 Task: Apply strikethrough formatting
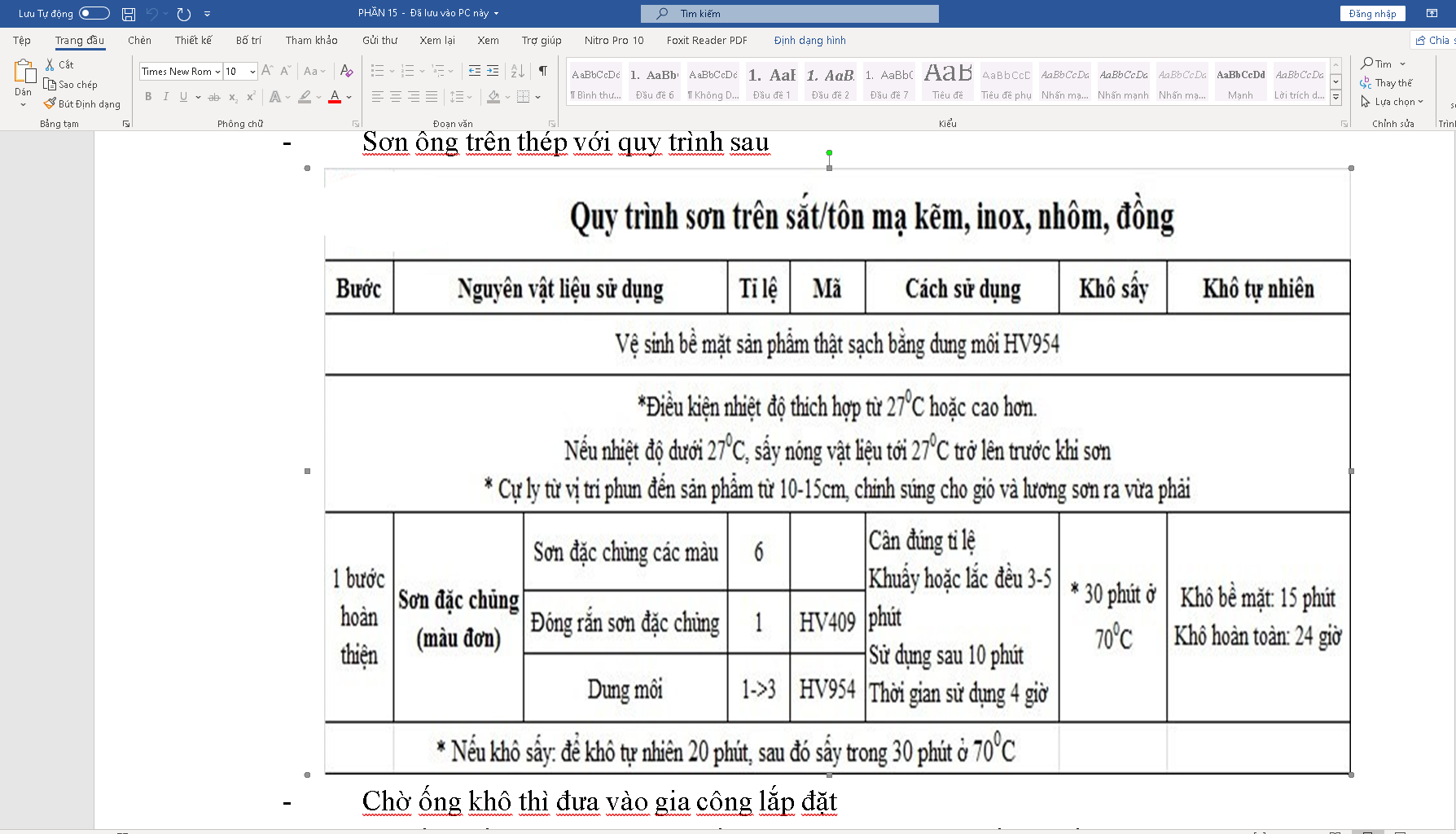click(x=214, y=97)
